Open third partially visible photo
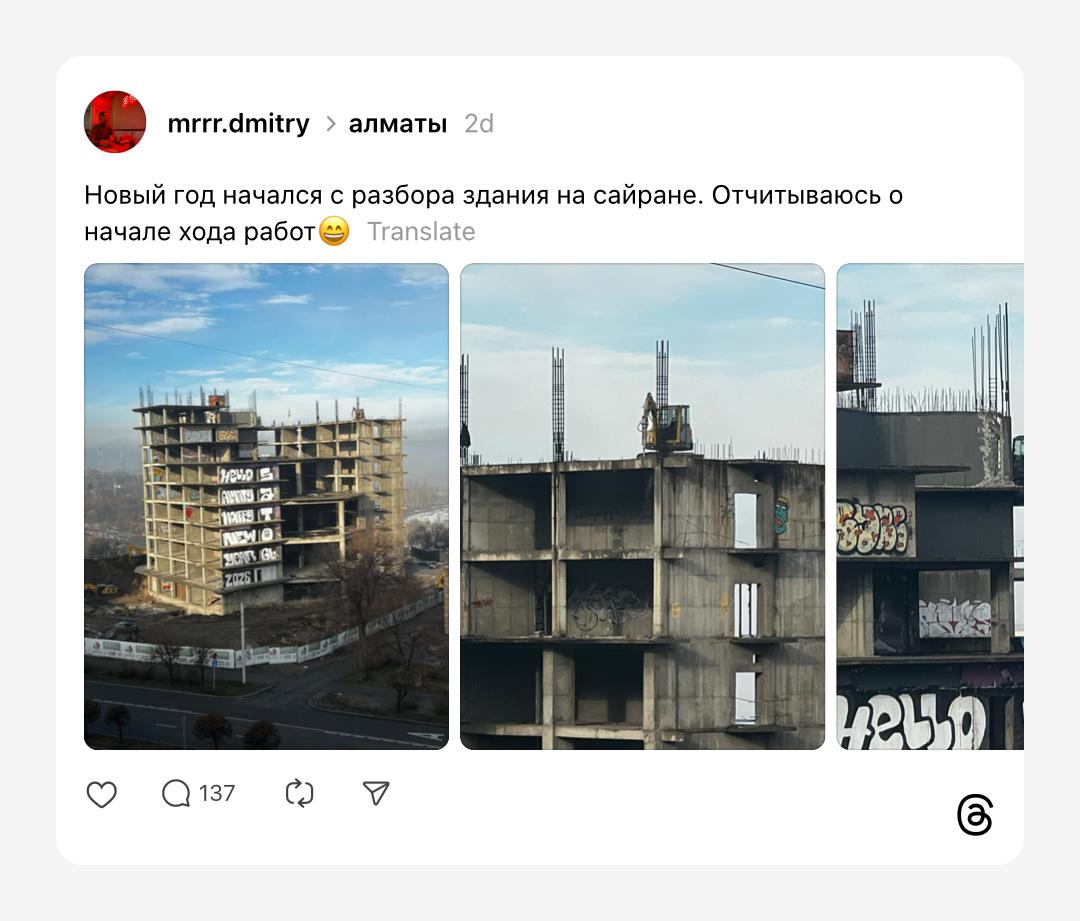This screenshot has height=921, width=1080. coord(930,506)
